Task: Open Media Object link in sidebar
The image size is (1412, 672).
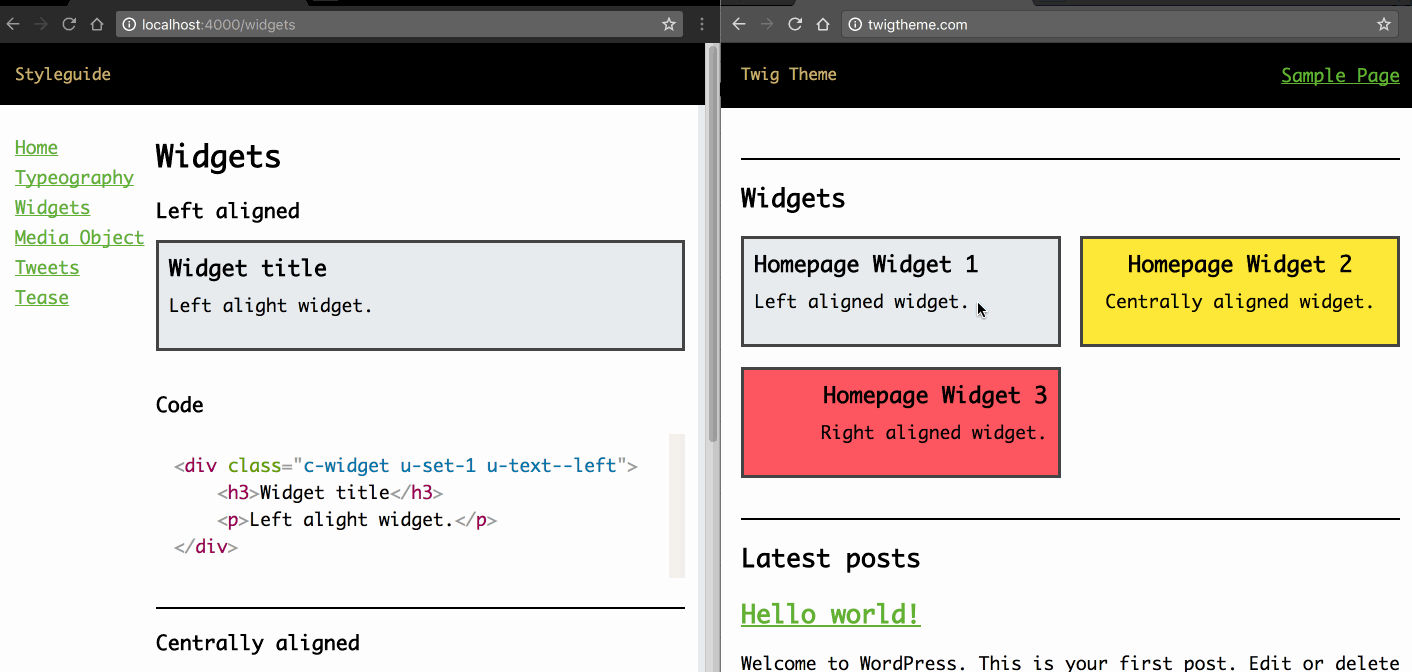Action: (79, 238)
